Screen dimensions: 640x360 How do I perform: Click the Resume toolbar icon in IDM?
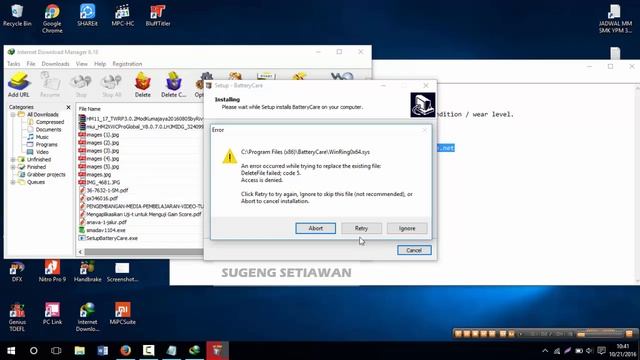click(50, 84)
